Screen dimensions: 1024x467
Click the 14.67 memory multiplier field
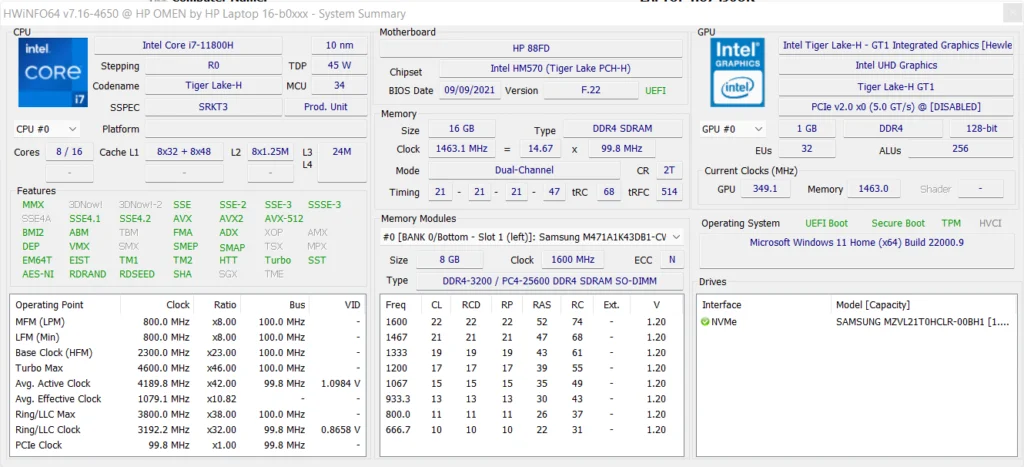(540, 149)
